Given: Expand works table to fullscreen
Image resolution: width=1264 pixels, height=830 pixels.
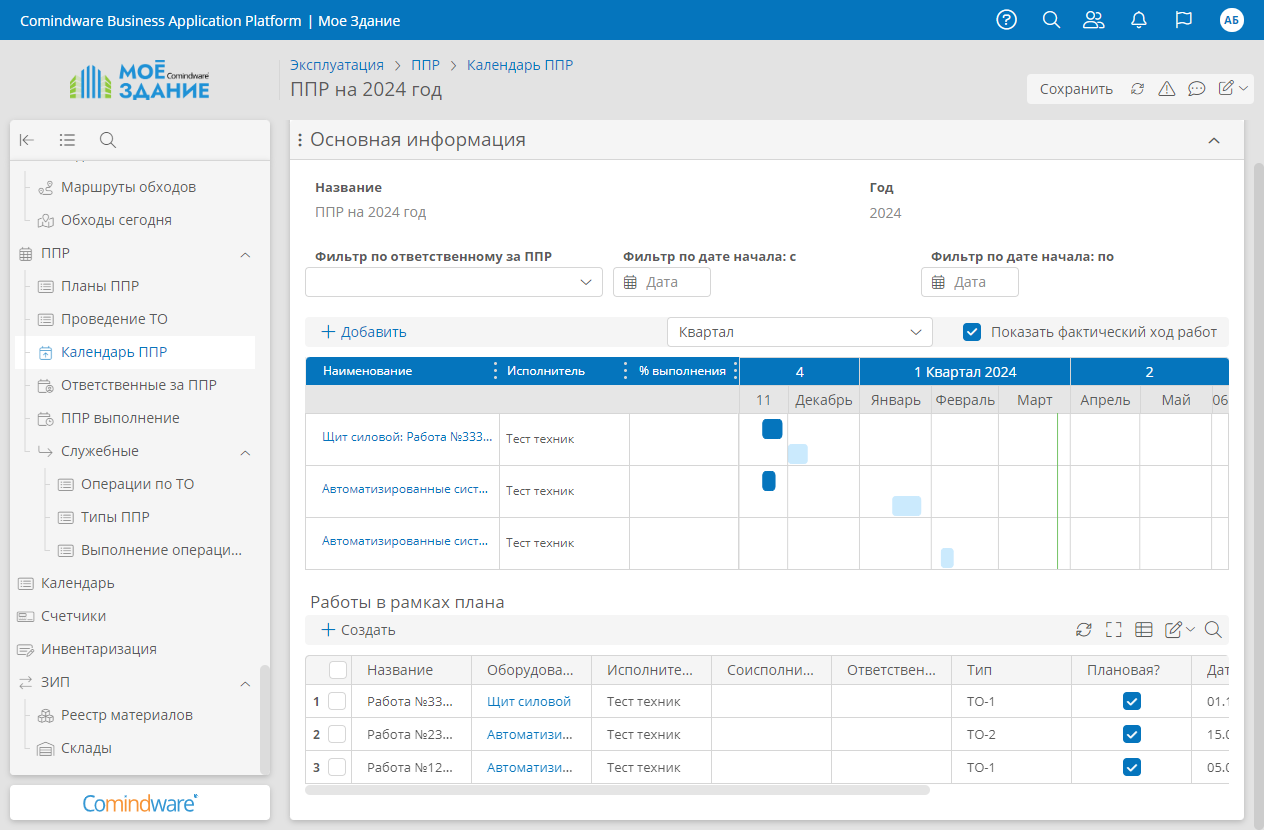Looking at the screenshot, I should coord(1114,630).
